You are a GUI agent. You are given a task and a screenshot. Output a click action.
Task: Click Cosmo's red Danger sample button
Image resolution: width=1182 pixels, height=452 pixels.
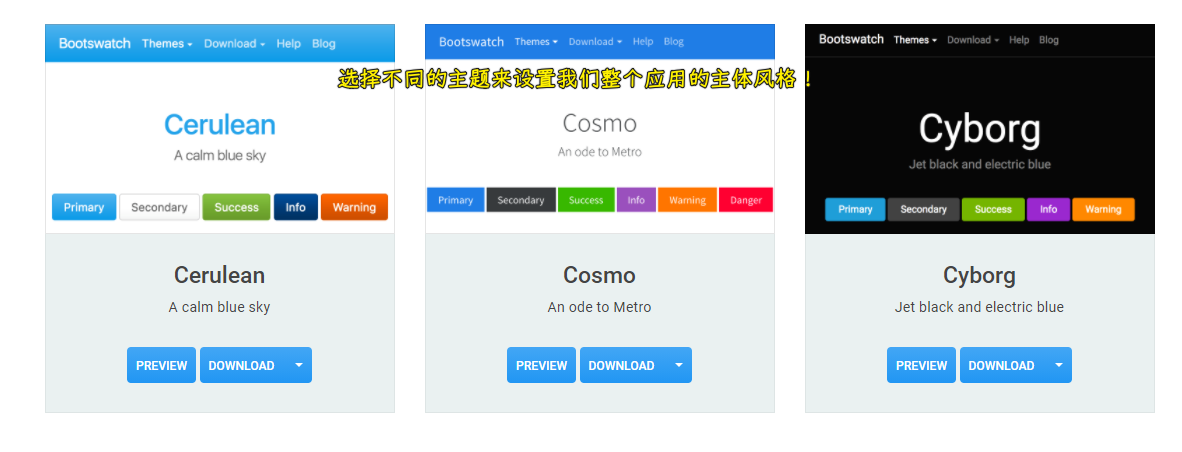[746, 200]
